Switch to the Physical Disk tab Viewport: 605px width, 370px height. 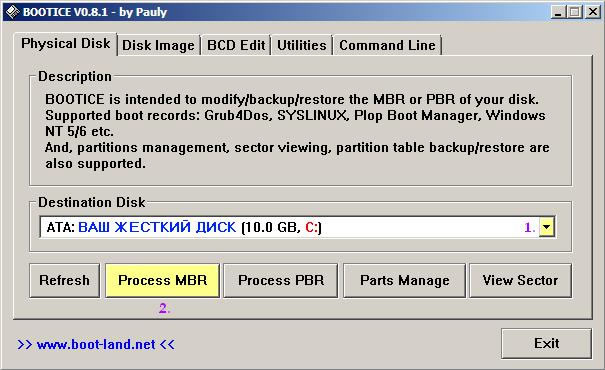coord(66,44)
